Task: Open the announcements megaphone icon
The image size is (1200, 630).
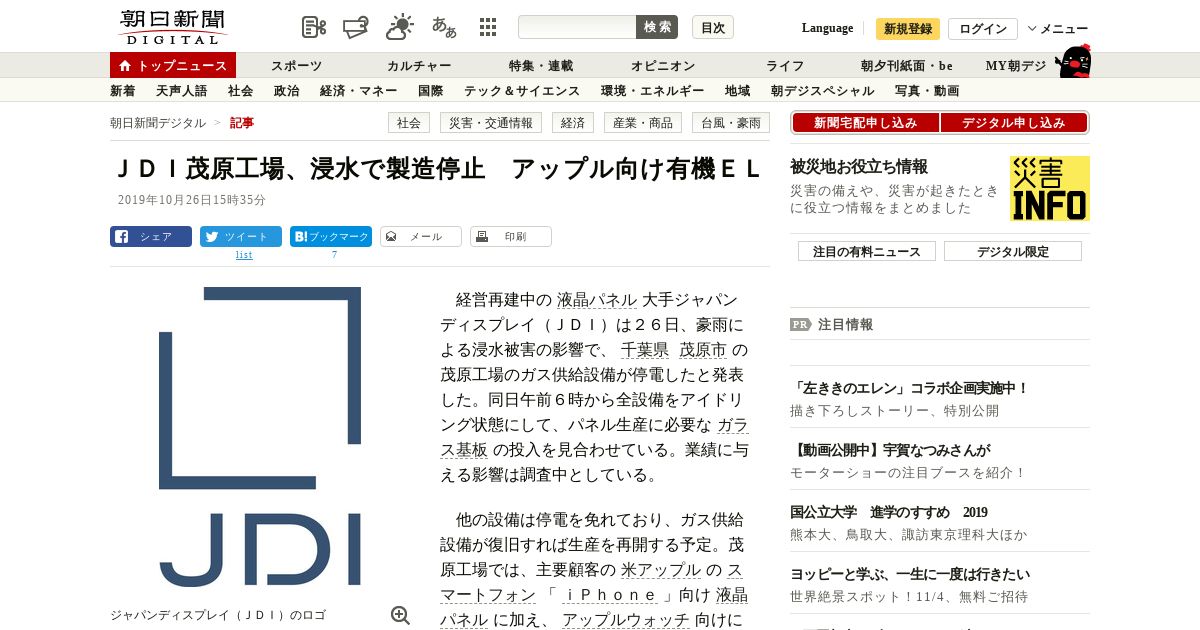Action: [x=356, y=27]
